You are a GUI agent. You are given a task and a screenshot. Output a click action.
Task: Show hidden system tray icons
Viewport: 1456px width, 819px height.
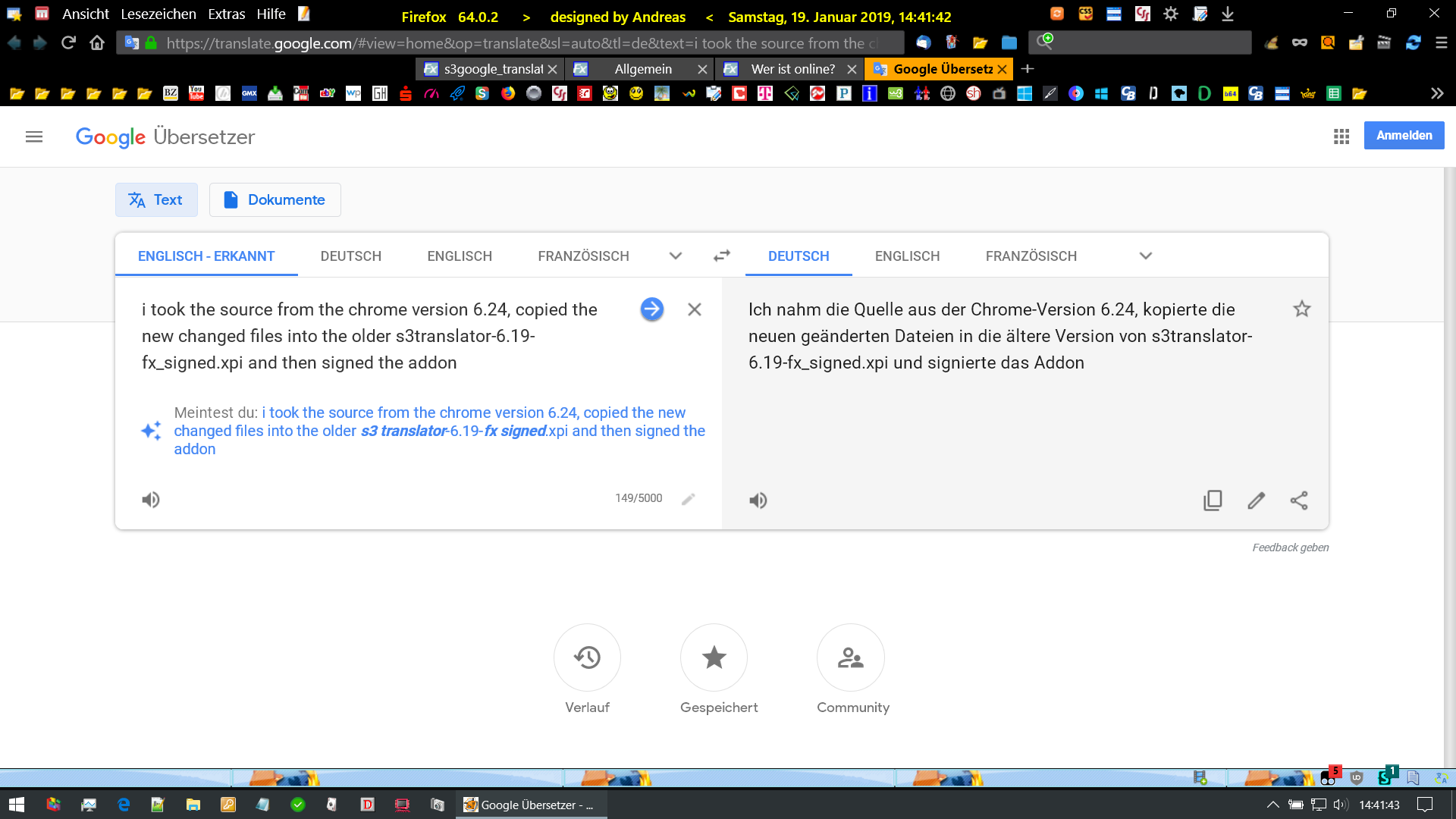pyautogui.click(x=1272, y=805)
